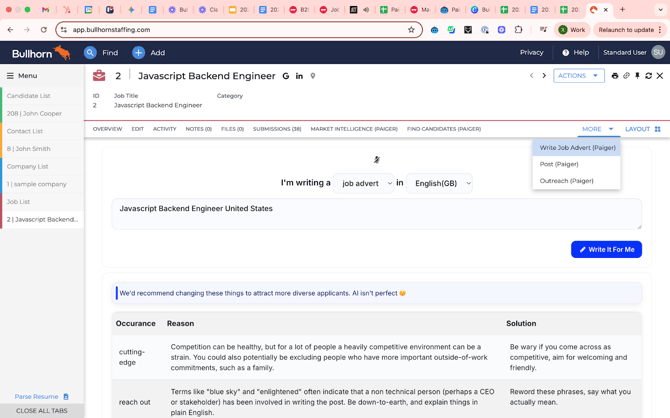
Task: Click the Google icon beside job title
Action: pos(286,76)
